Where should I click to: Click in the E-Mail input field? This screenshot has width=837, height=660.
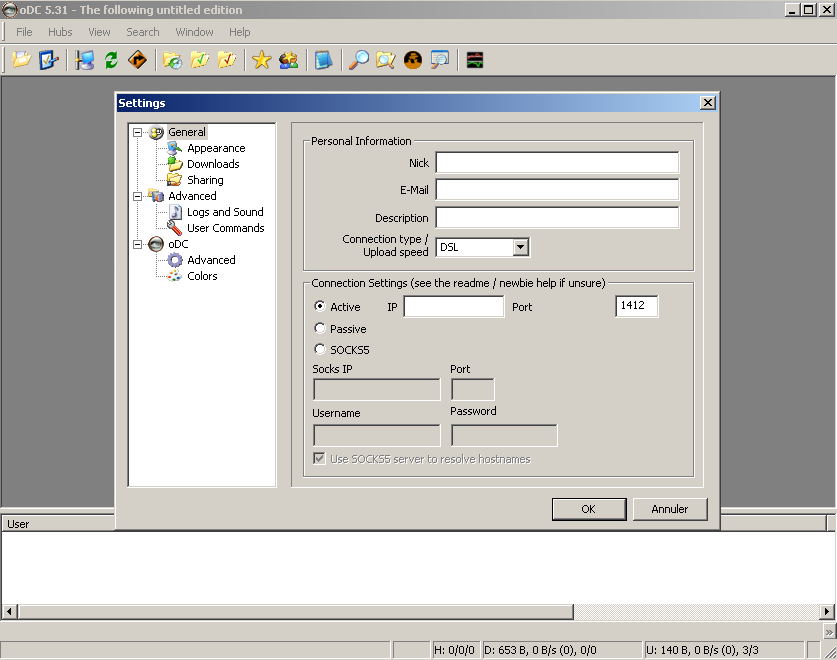click(557, 190)
